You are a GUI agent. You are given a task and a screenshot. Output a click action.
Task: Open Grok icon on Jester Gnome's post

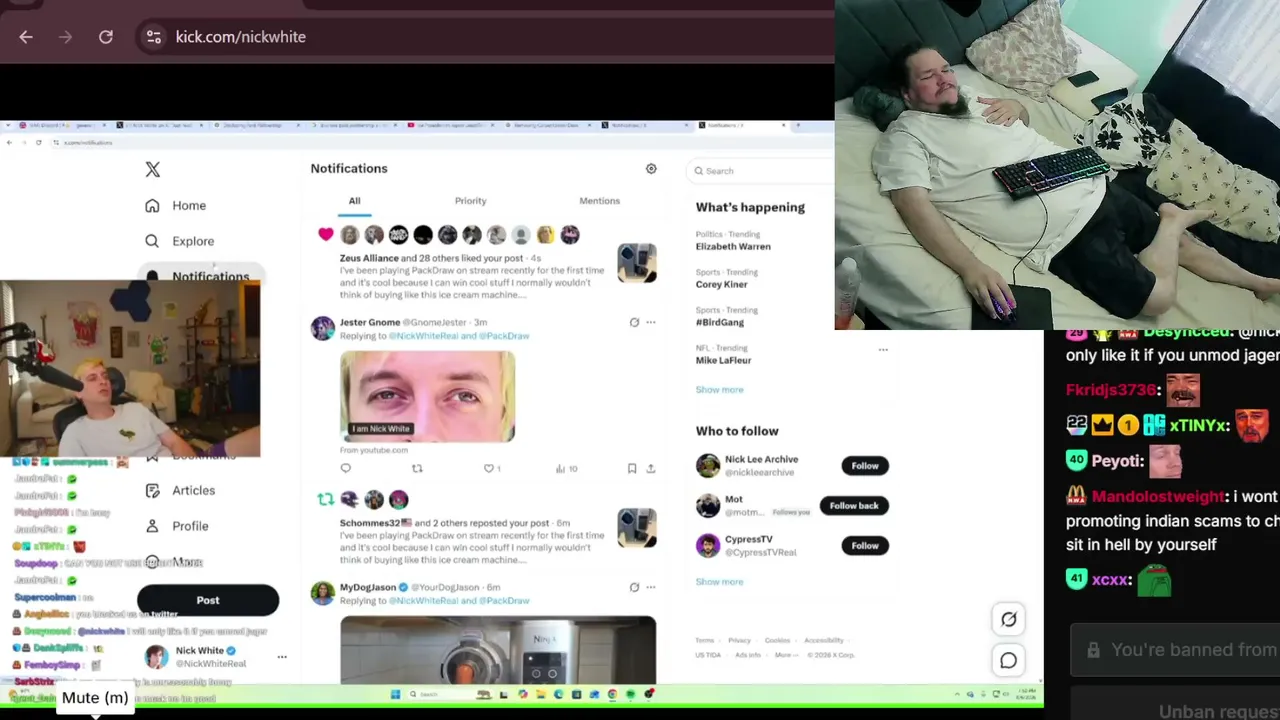[634, 322]
